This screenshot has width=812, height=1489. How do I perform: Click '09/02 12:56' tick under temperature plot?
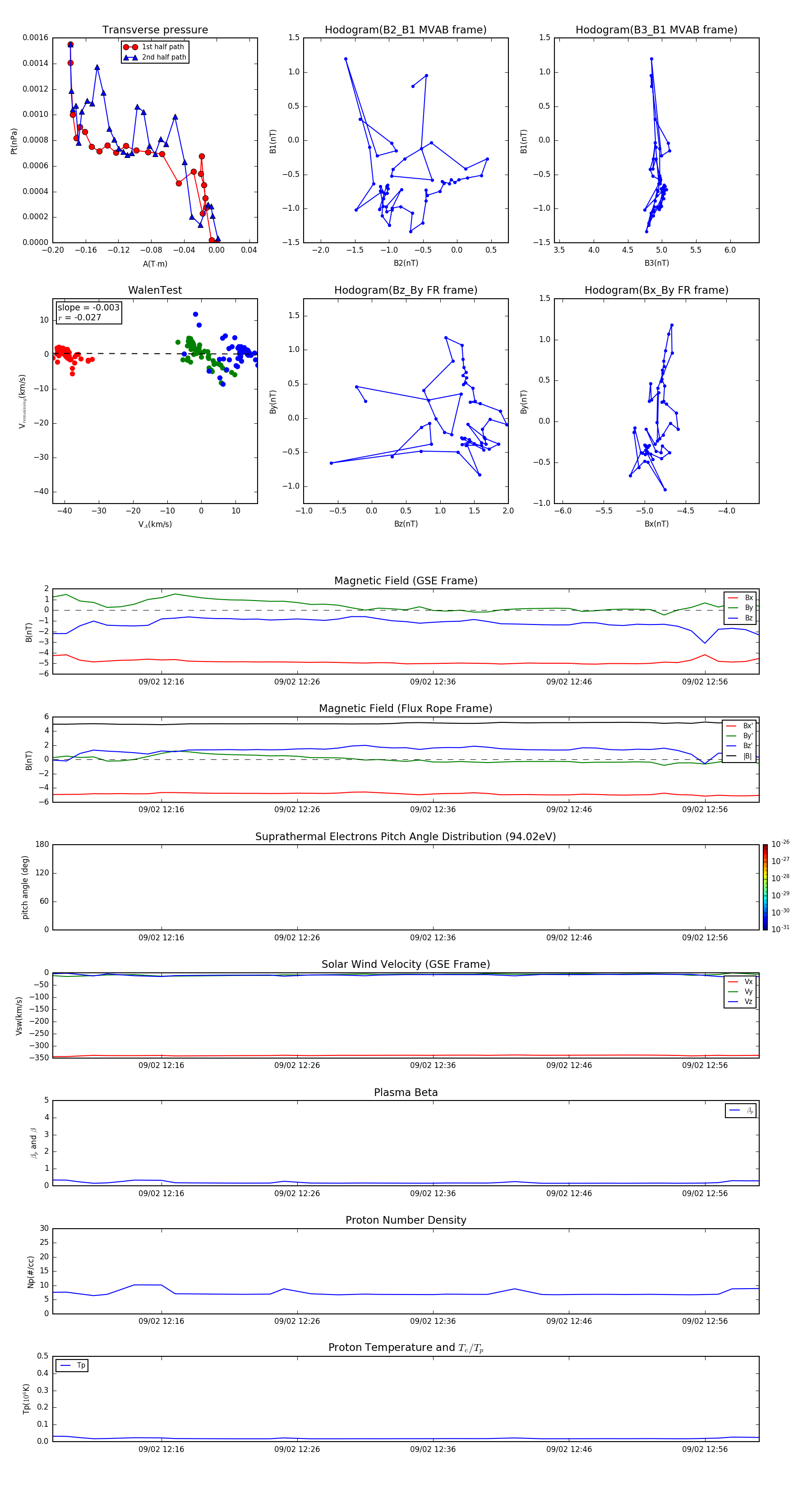[x=705, y=1449]
